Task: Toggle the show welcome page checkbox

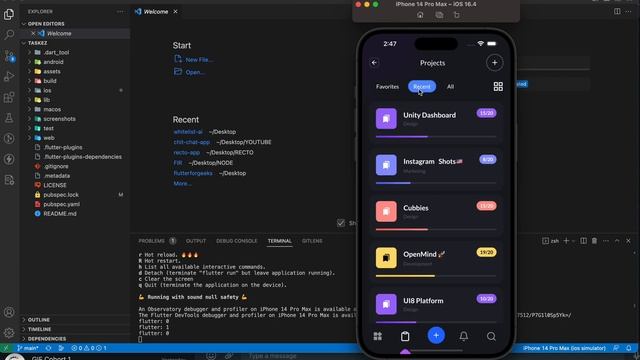Action: click(x=341, y=223)
